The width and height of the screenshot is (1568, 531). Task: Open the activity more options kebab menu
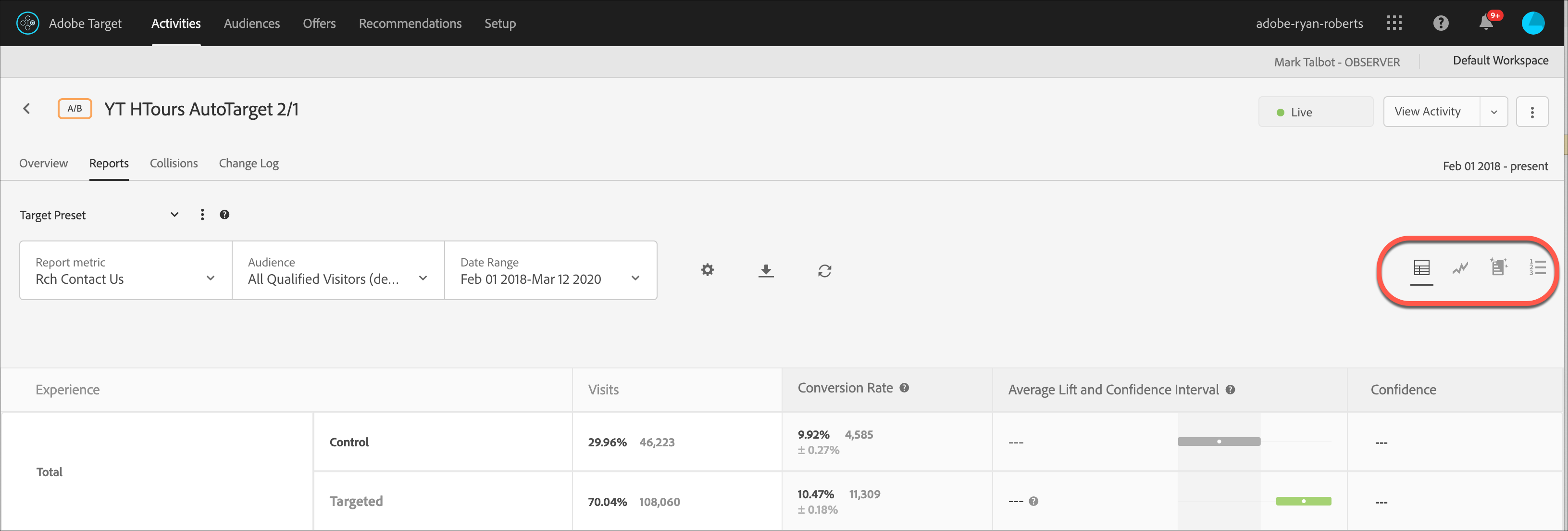pos(1531,112)
